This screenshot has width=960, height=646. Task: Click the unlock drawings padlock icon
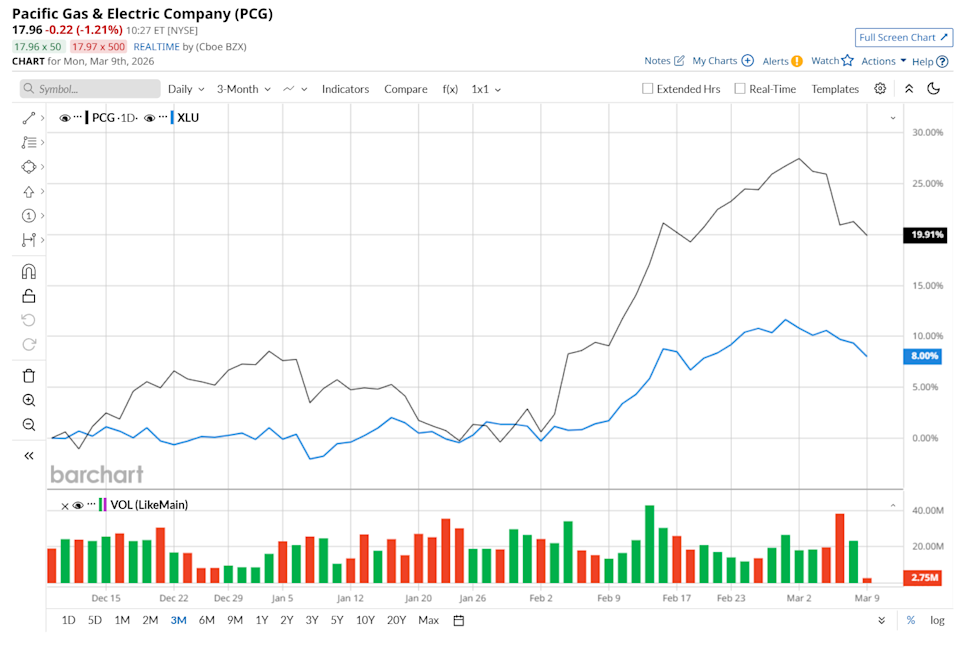pyautogui.click(x=28, y=295)
